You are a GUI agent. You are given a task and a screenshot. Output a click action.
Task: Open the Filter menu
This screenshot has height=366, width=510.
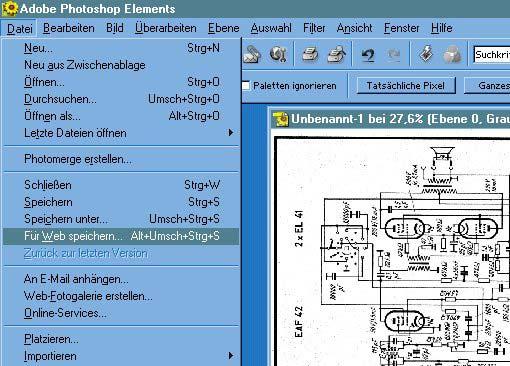314,28
